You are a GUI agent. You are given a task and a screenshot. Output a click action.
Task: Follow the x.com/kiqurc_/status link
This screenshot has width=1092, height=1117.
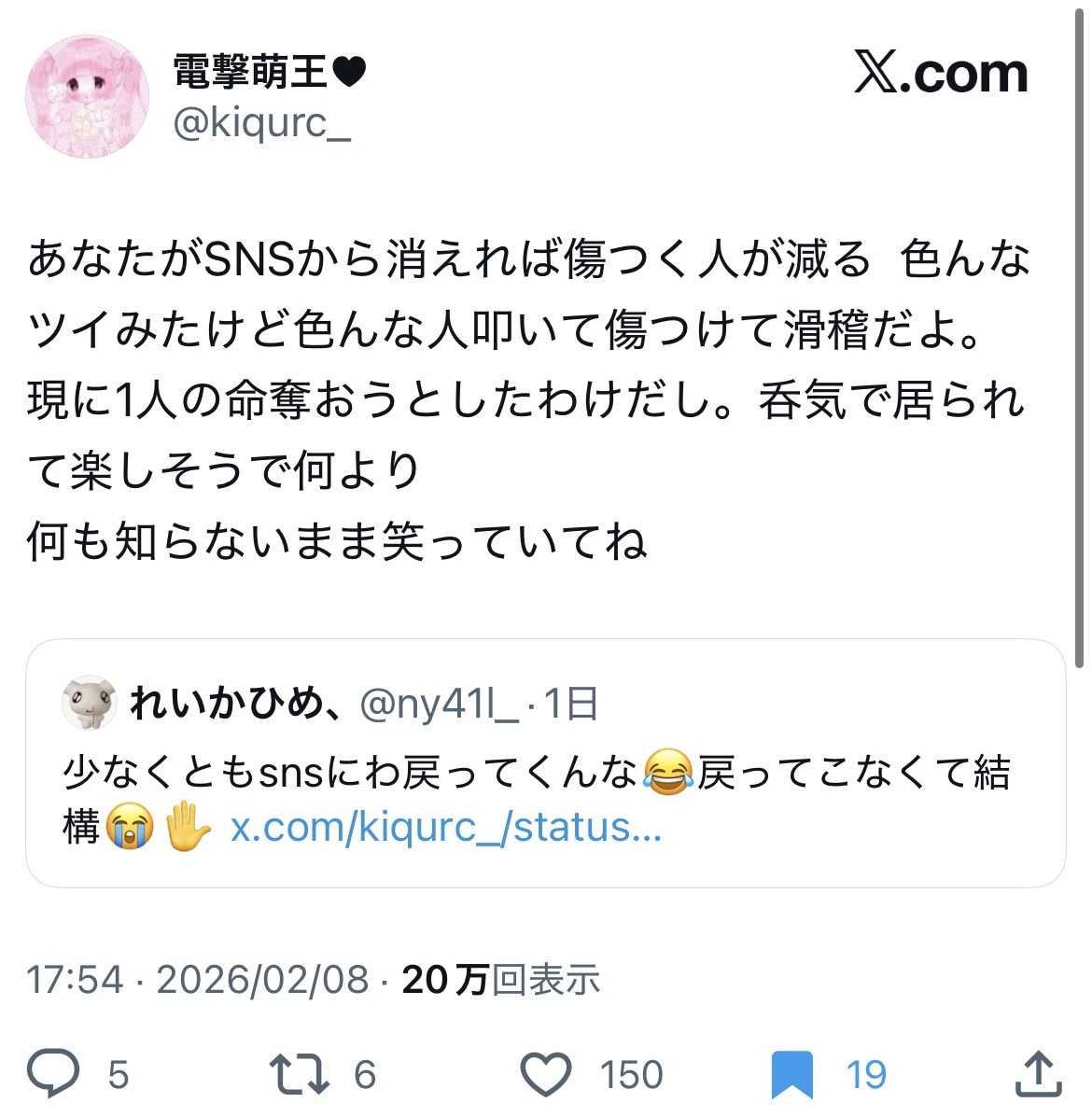point(446,827)
